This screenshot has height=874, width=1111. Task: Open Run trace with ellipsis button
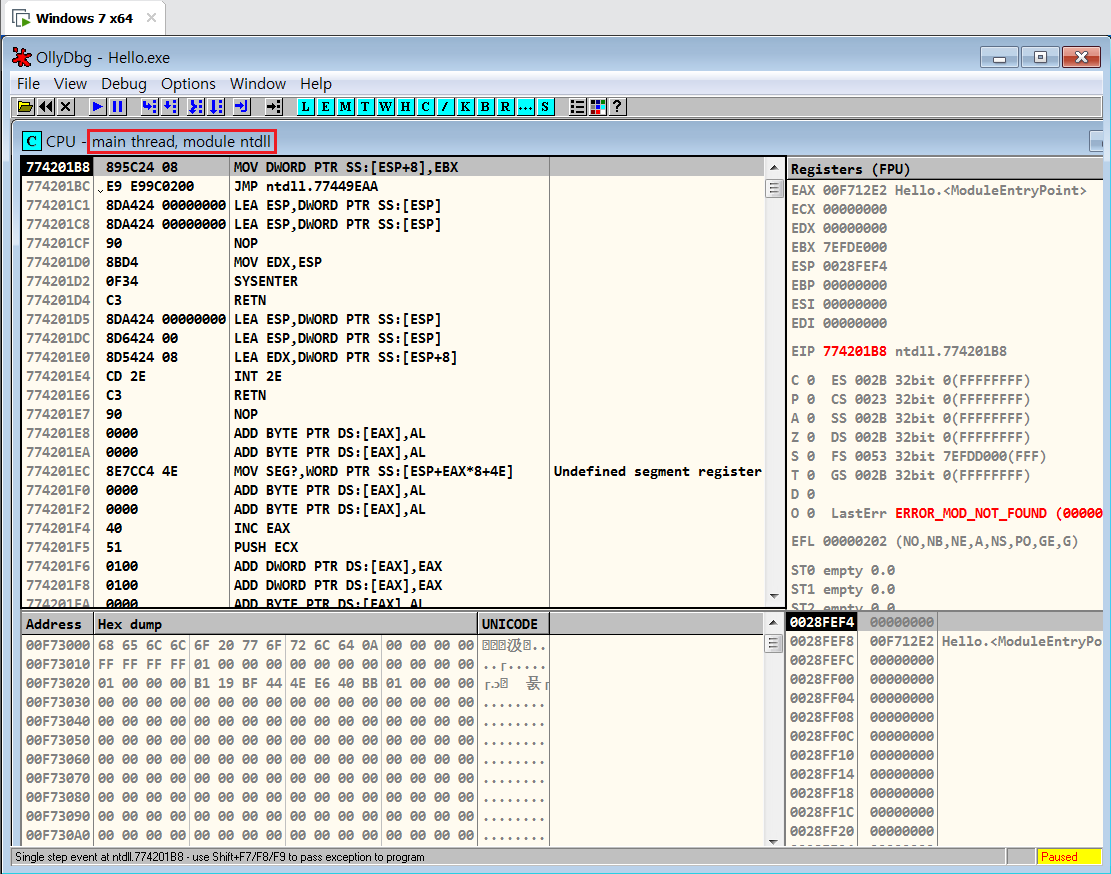[x=525, y=107]
